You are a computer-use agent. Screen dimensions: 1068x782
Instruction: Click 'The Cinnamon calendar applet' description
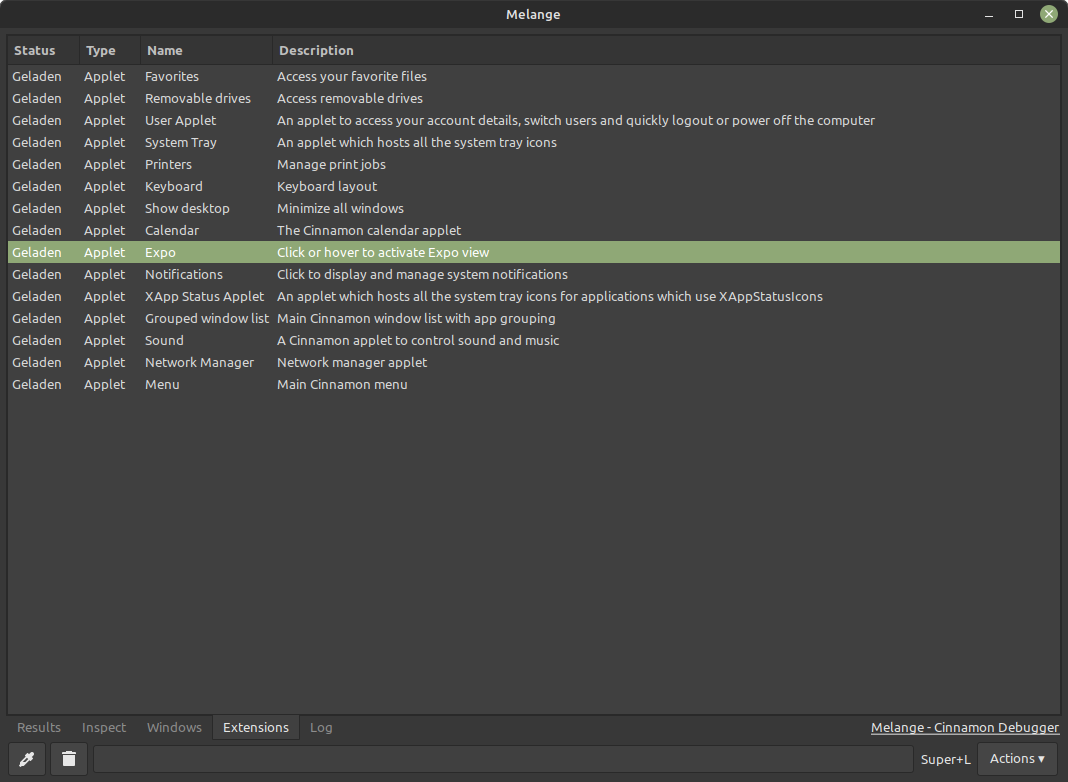[368, 231]
